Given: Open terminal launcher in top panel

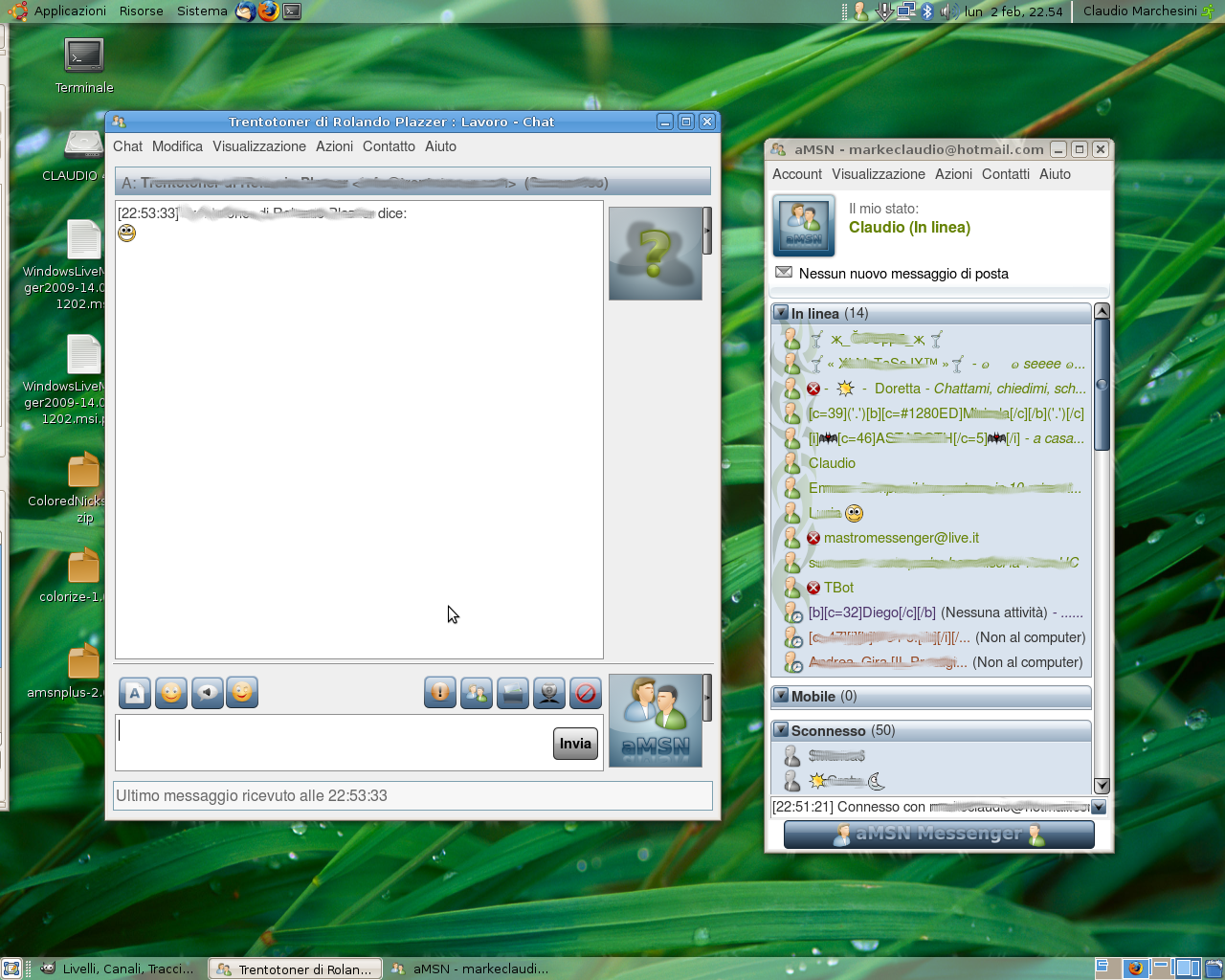Looking at the screenshot, I should pyautogui.click(x=292, y=11).
